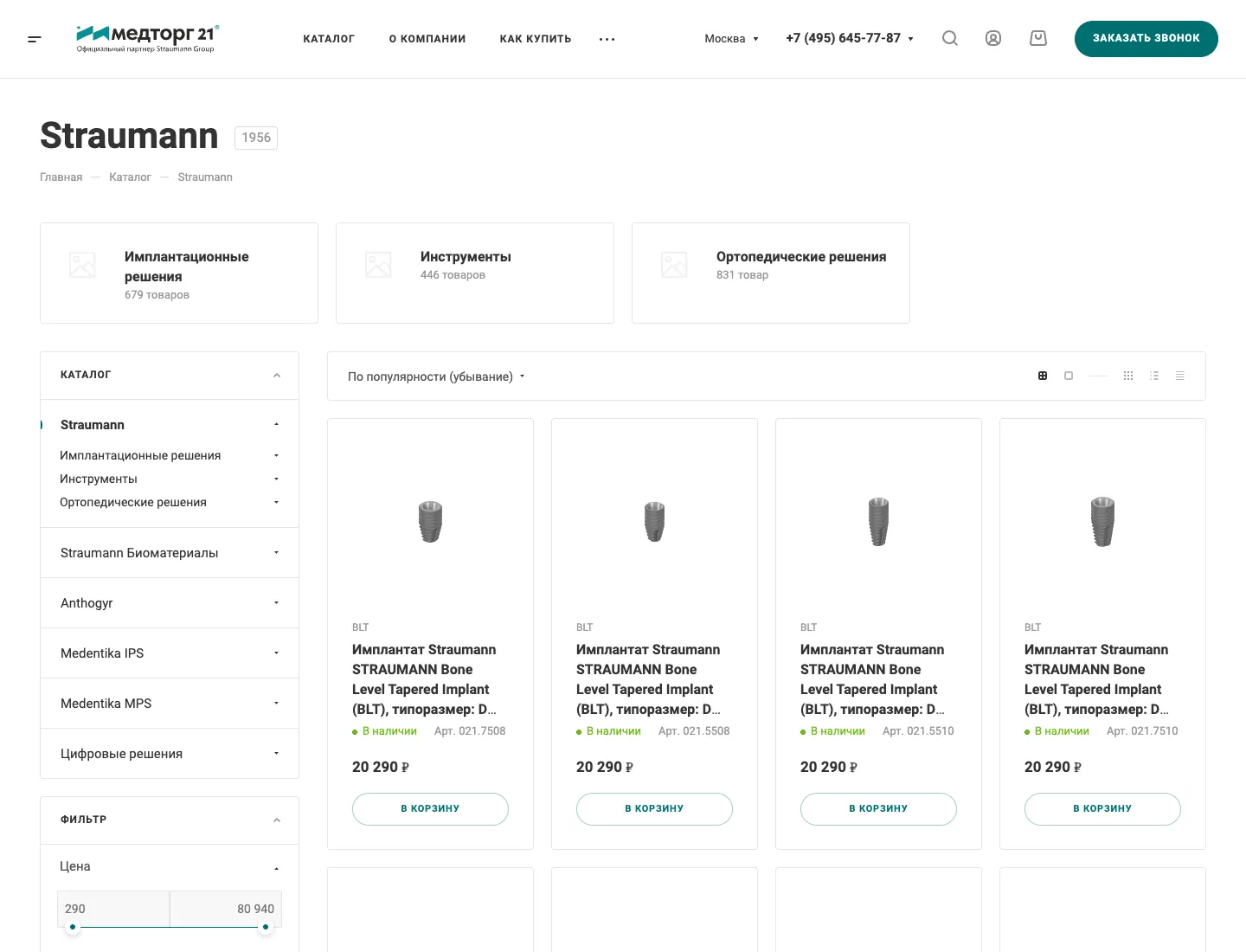This screenshot has height=952, width=1246.
Task: Open Имплантационные решения category card title
Action: pyautogui.click(x=186, y=267)
